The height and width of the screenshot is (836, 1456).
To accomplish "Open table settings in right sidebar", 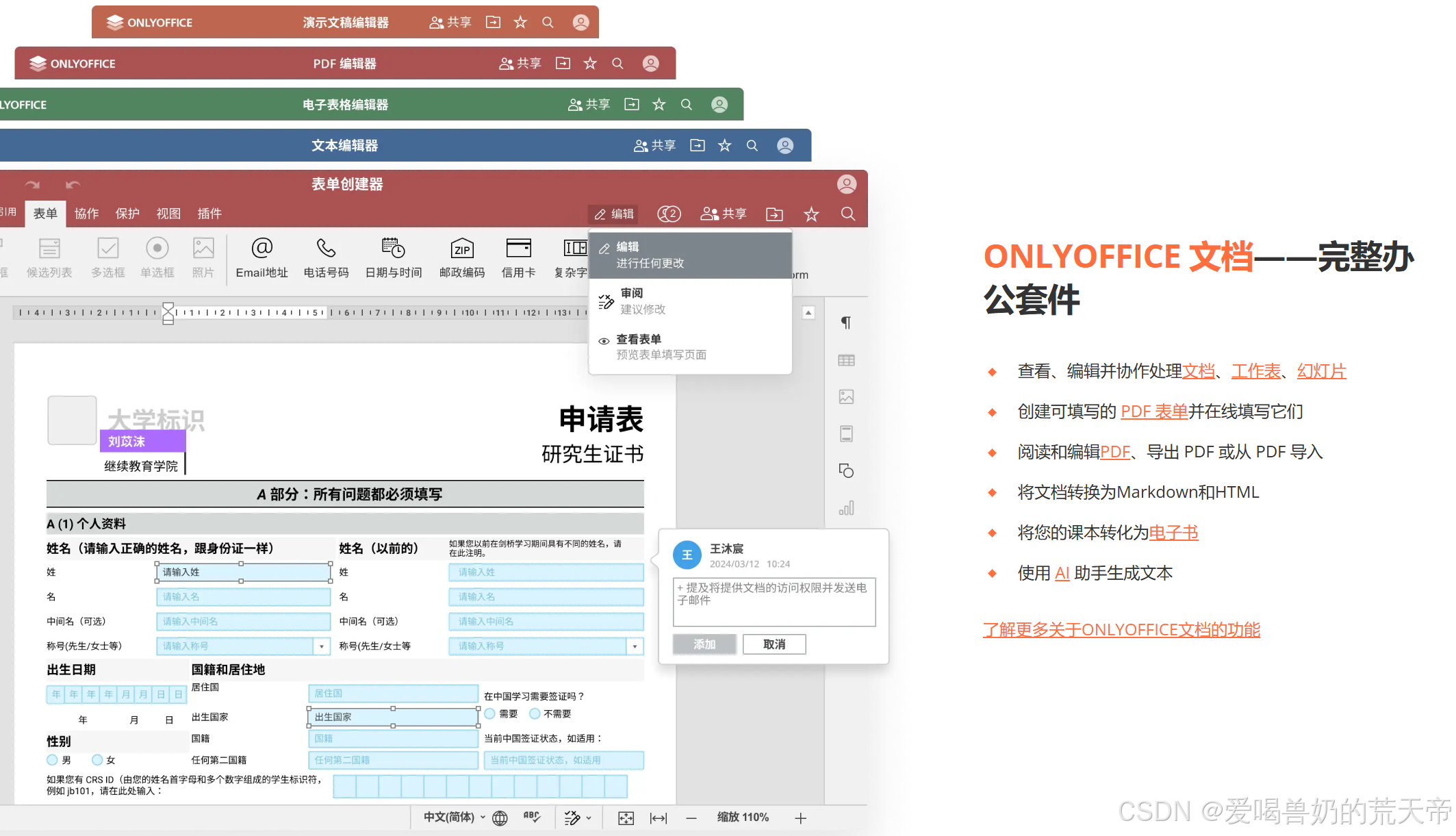I will [x=846, y=360].
